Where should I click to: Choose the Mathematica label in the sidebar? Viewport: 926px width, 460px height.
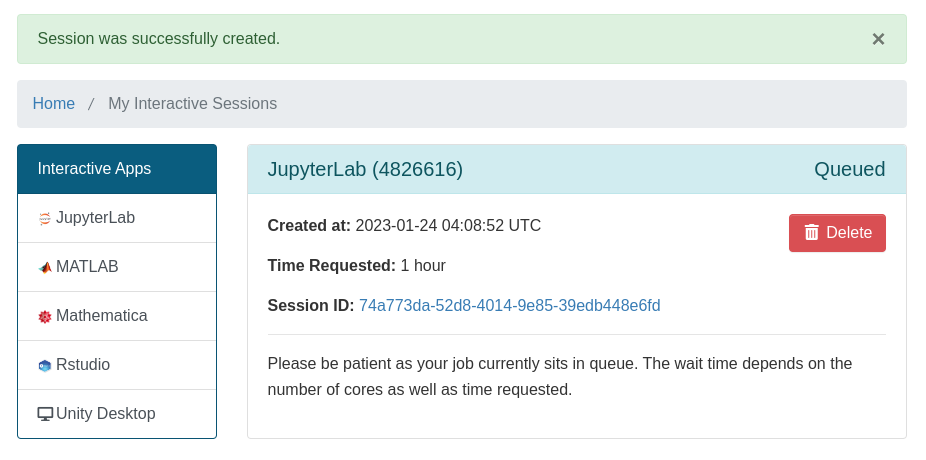point(101,316)
